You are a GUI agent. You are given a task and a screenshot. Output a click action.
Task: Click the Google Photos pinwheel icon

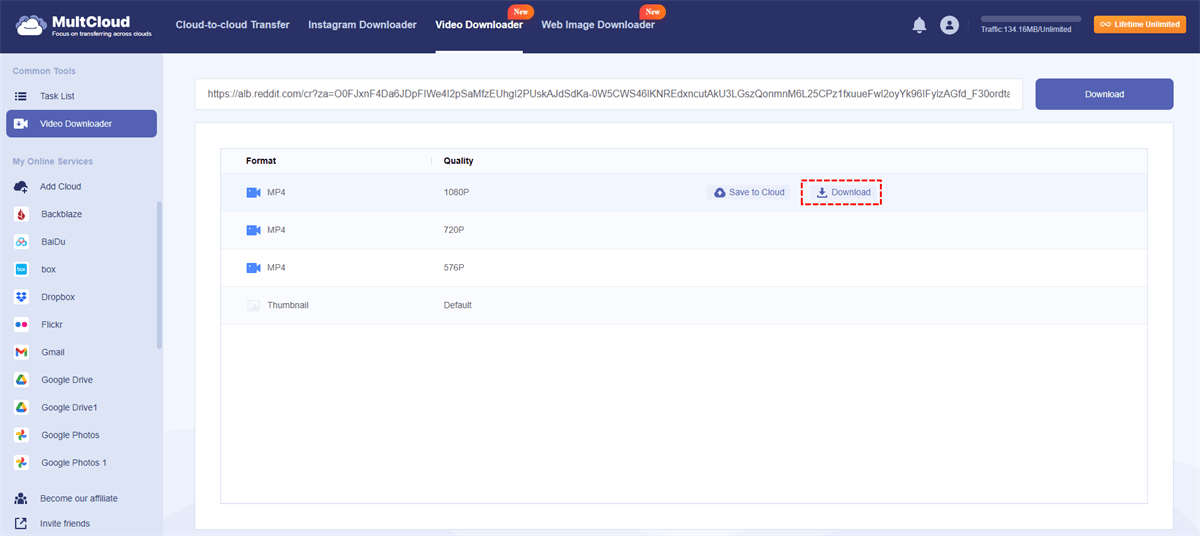(20, 435)
